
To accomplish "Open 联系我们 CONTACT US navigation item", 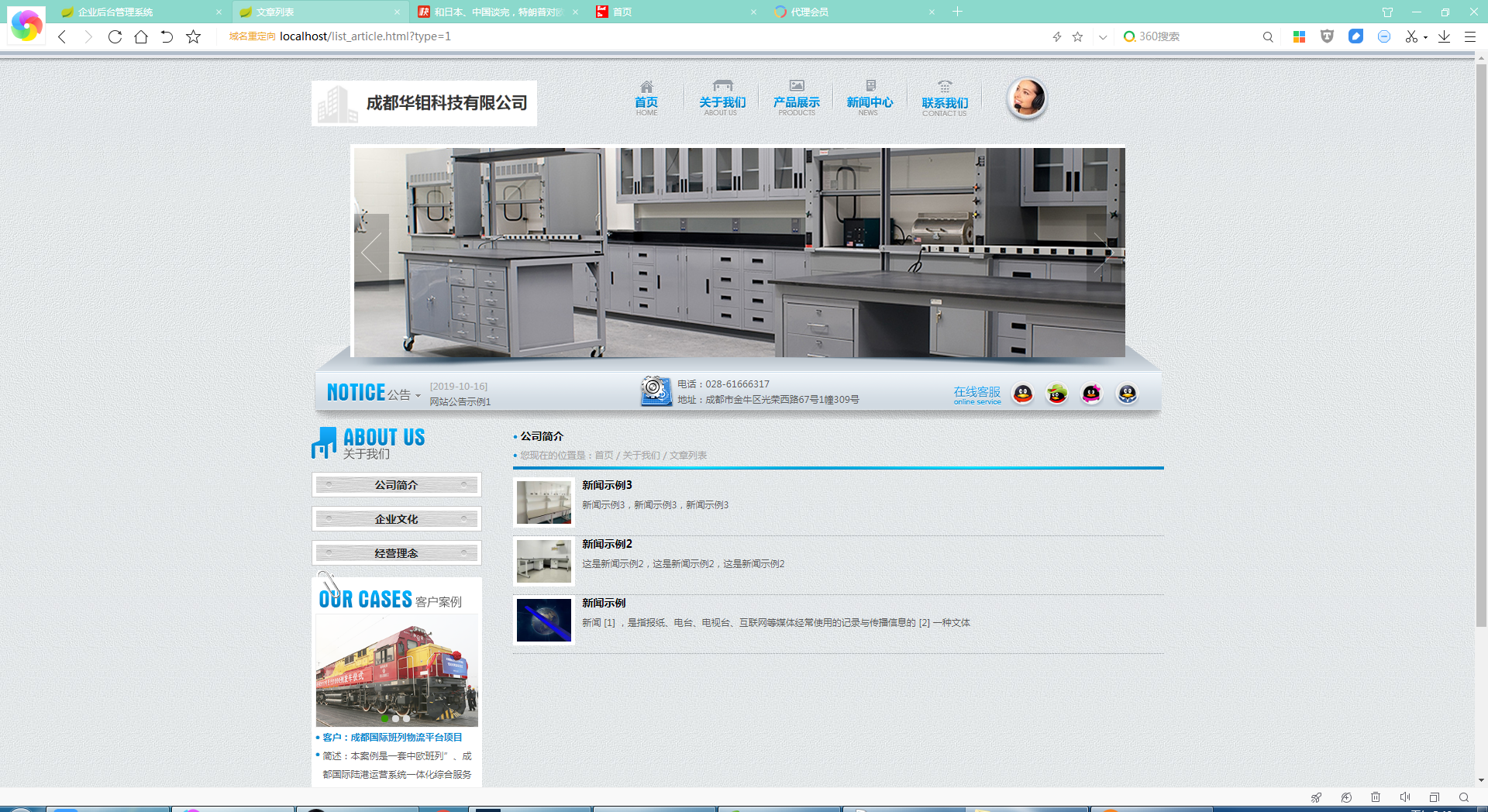I will pos(945,98).
